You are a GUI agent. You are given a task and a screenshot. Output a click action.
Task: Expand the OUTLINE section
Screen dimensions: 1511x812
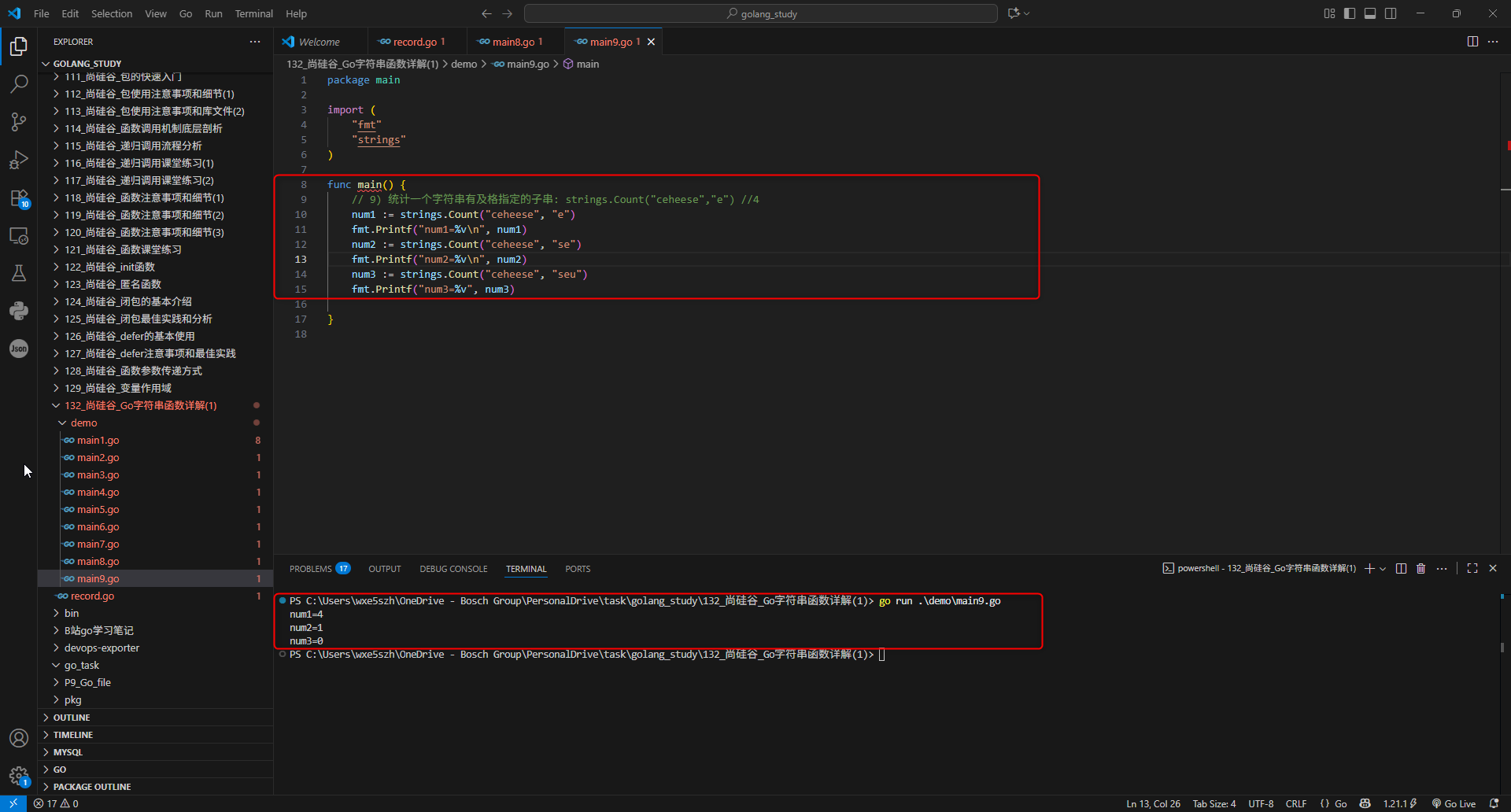click(x=156, y=718)
